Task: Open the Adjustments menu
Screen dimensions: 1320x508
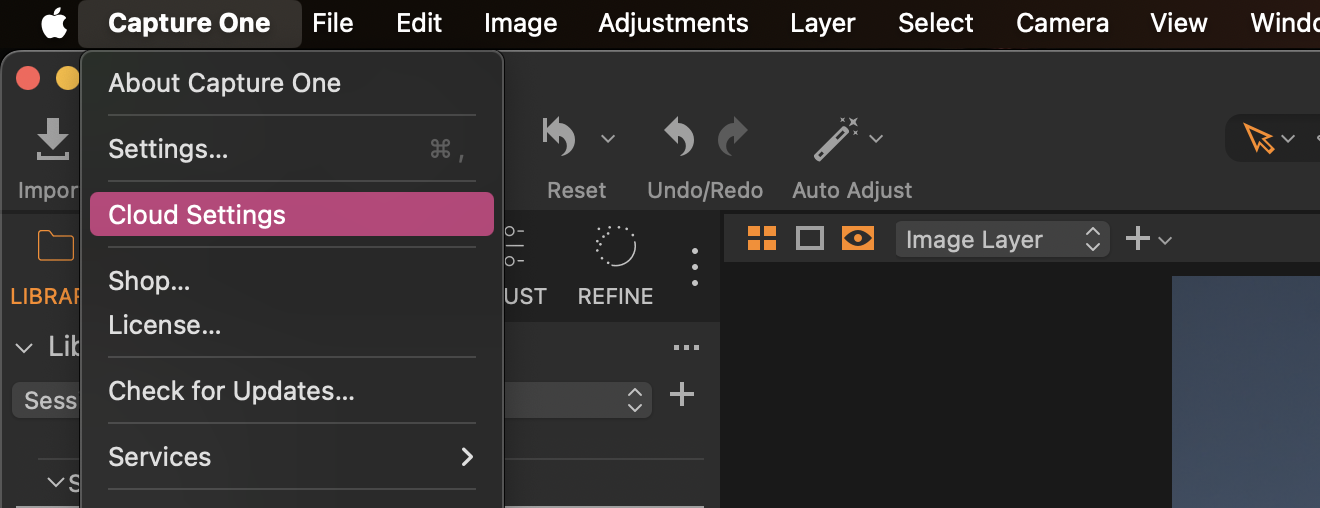Action: 673,23
